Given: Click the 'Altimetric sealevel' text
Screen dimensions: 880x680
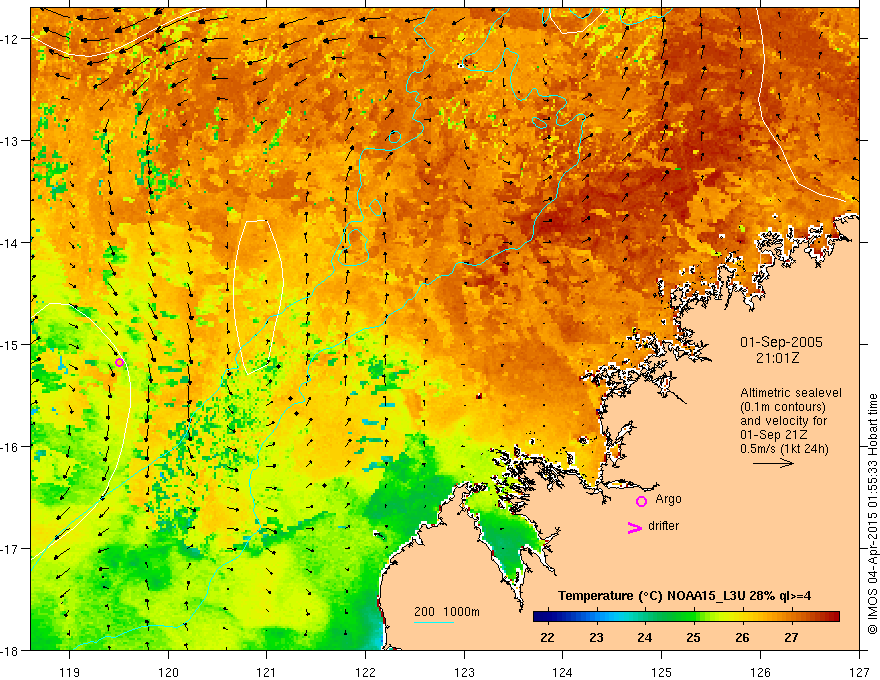Looking at the screenshot, I should click(x=791, y=393).
